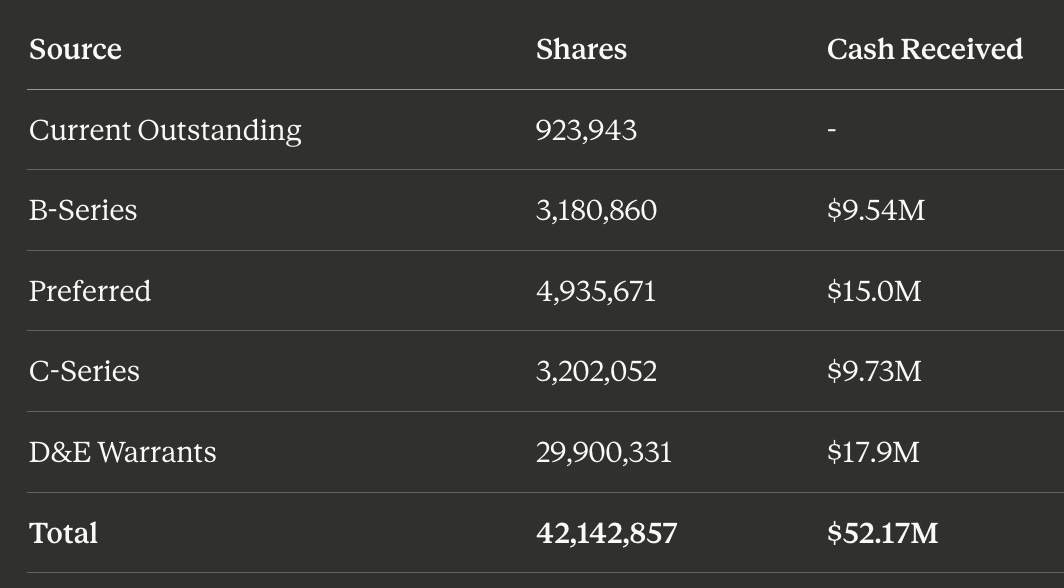Click the bold Total row label
Screen dimensions: 1064x588
pos(64,533)
